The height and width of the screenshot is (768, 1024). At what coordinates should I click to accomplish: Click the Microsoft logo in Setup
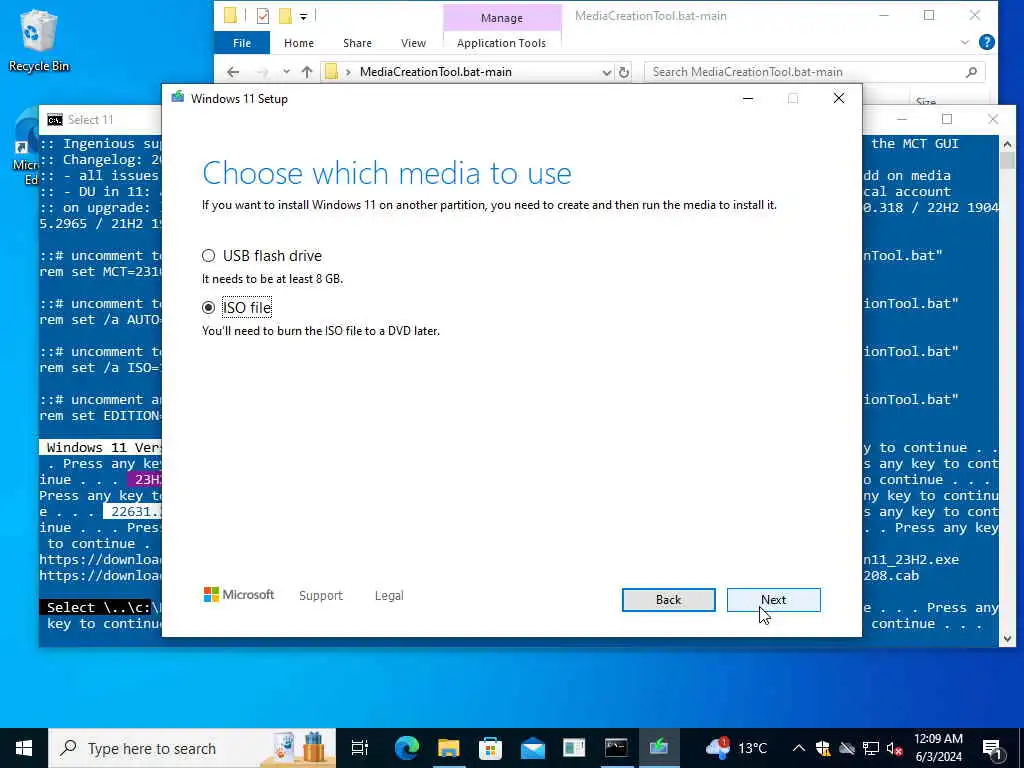[239, 595]
